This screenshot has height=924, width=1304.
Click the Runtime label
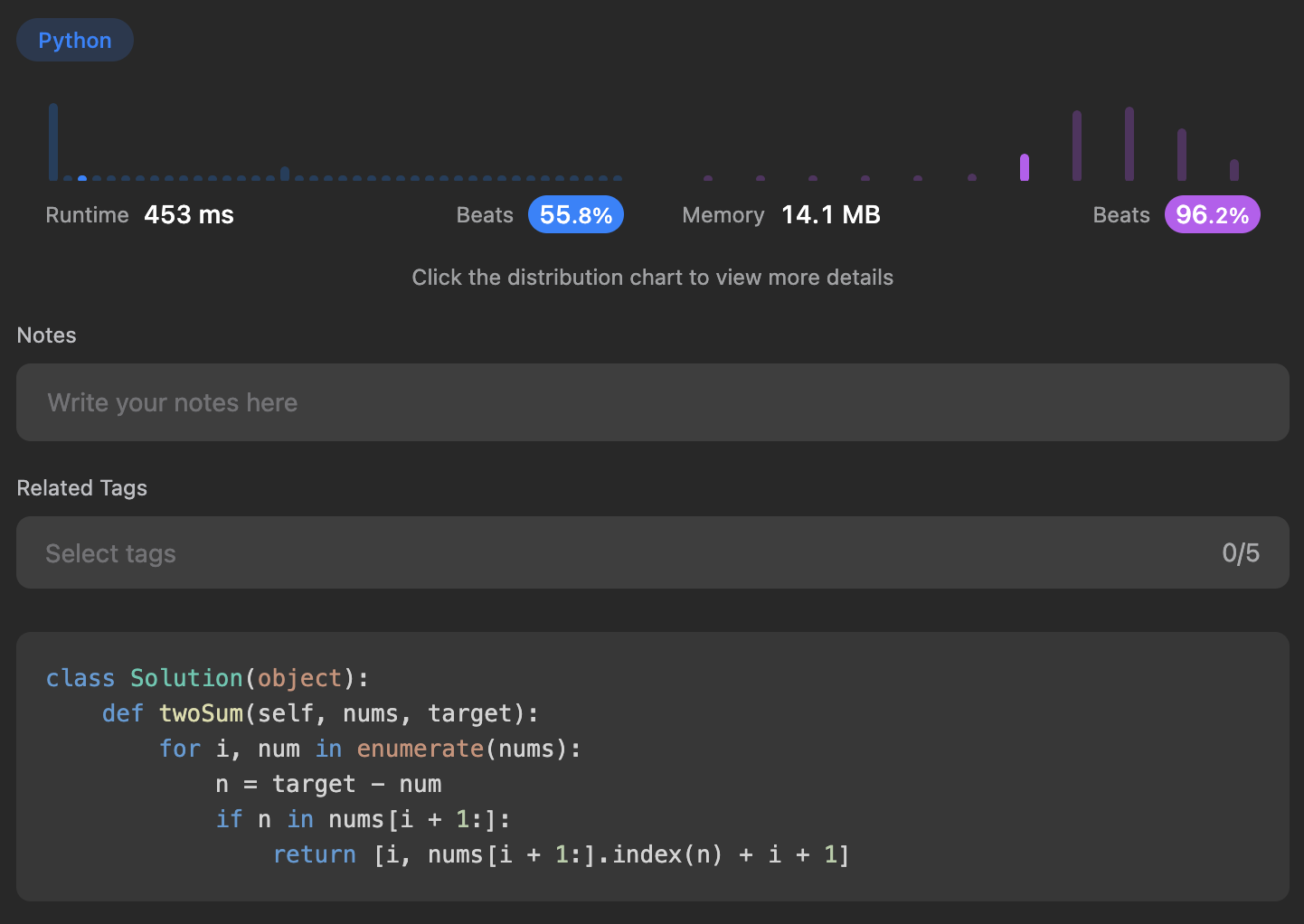tap(88, 215)
